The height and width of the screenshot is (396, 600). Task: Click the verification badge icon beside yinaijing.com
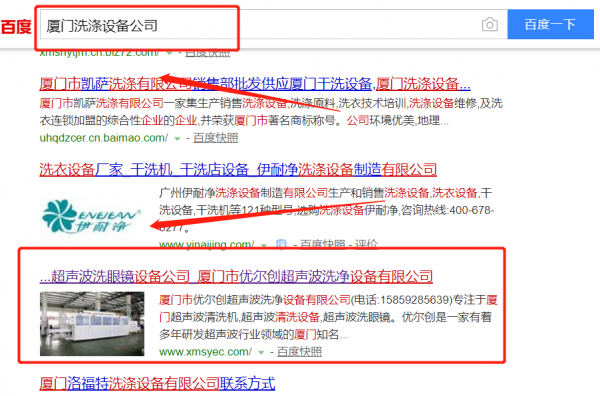pyautogui.click(x=281, y=244)
